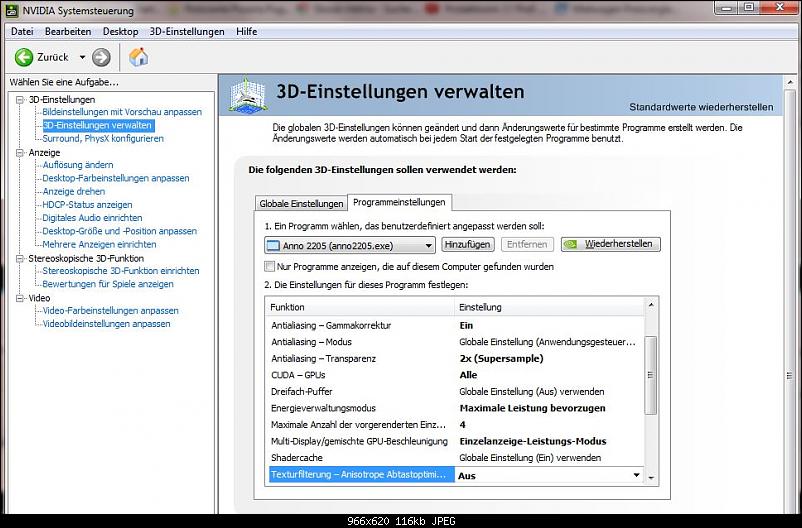Click the 3D settings header cube icon
802x528 pixels.
247,95
